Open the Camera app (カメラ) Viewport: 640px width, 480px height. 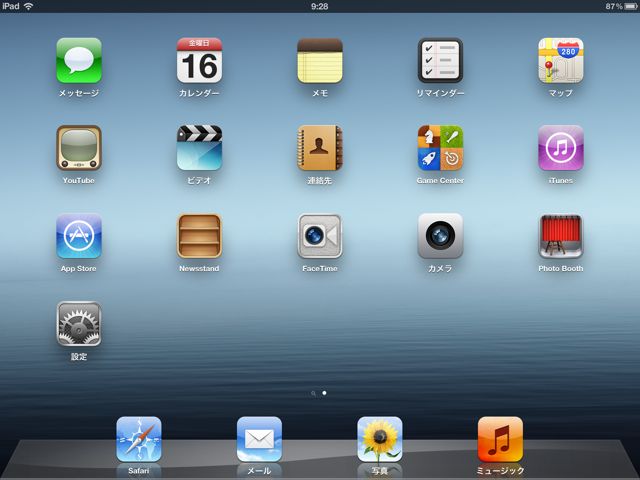(x=440, y=236)
